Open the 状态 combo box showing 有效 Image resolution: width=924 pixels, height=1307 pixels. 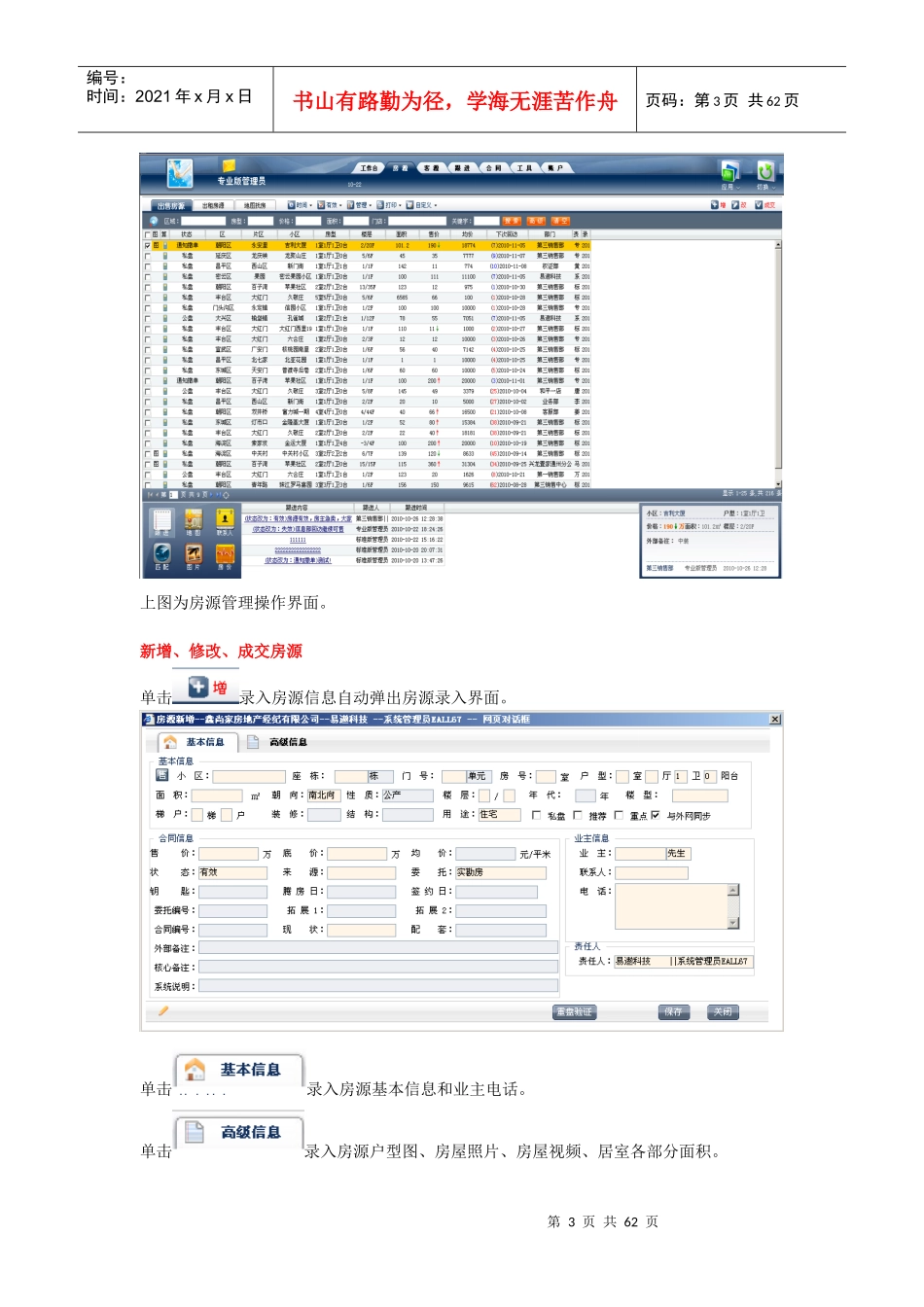coord(232,872)
